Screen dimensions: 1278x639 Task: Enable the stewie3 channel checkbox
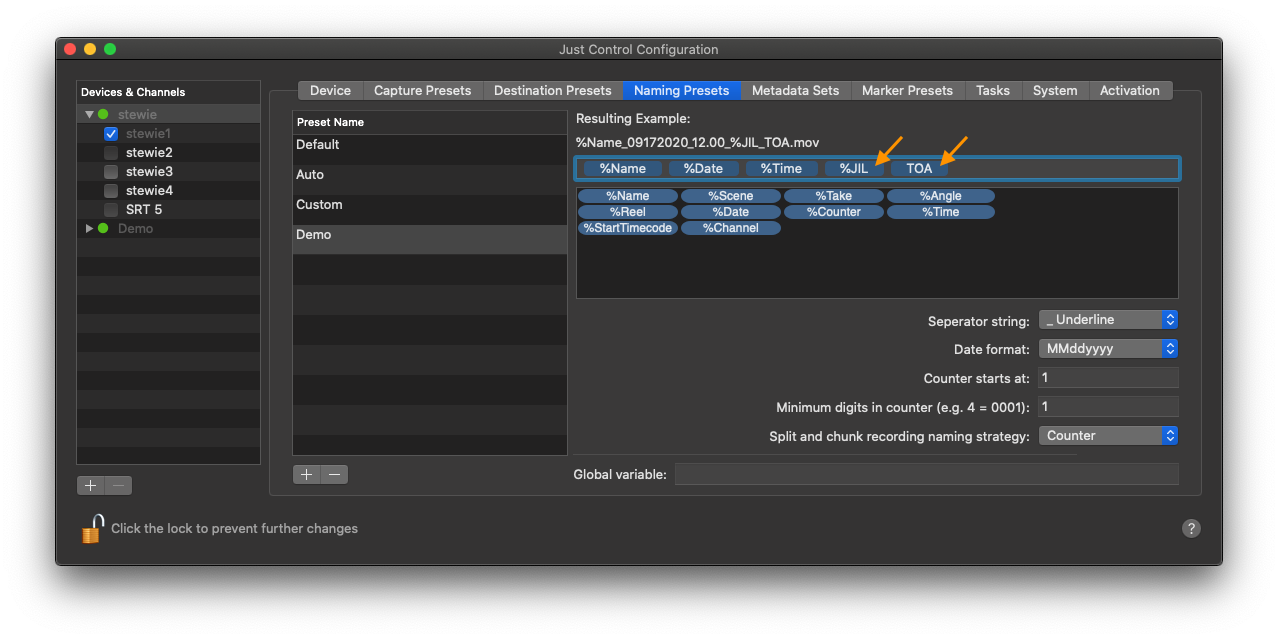(111, 171)
